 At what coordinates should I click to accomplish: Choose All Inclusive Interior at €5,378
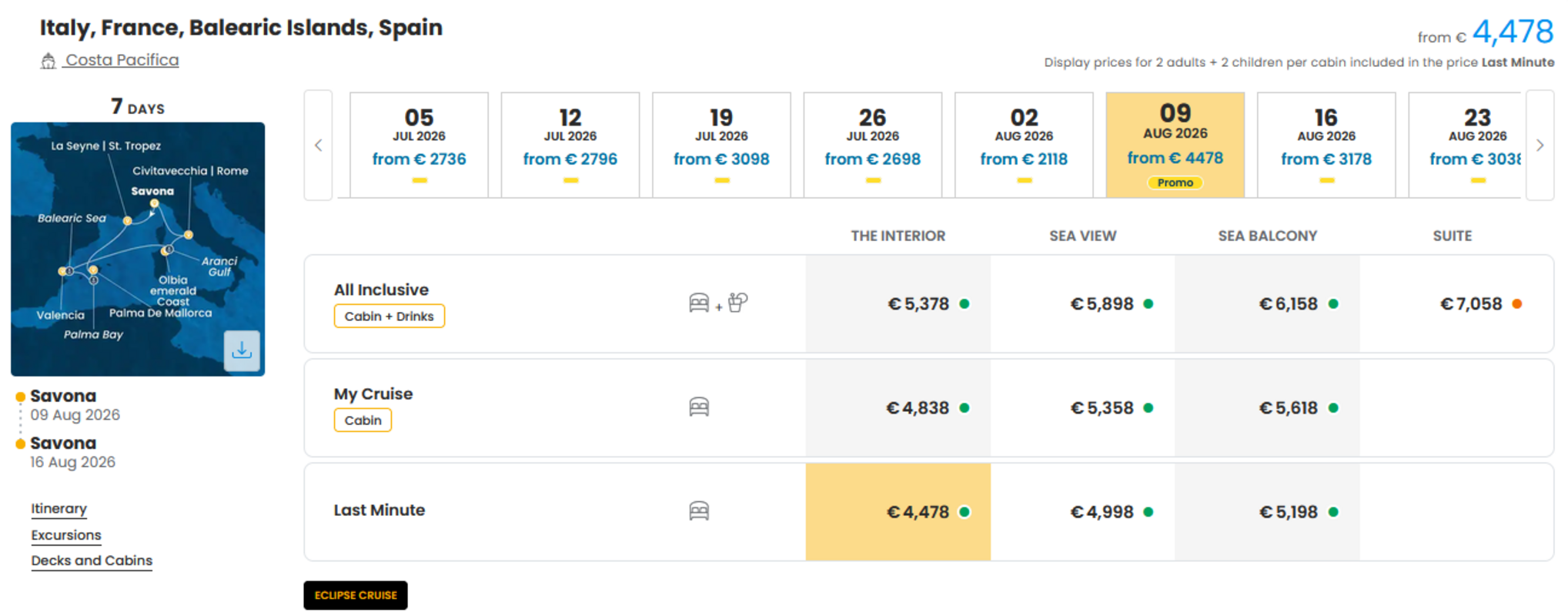pos(898,304)
